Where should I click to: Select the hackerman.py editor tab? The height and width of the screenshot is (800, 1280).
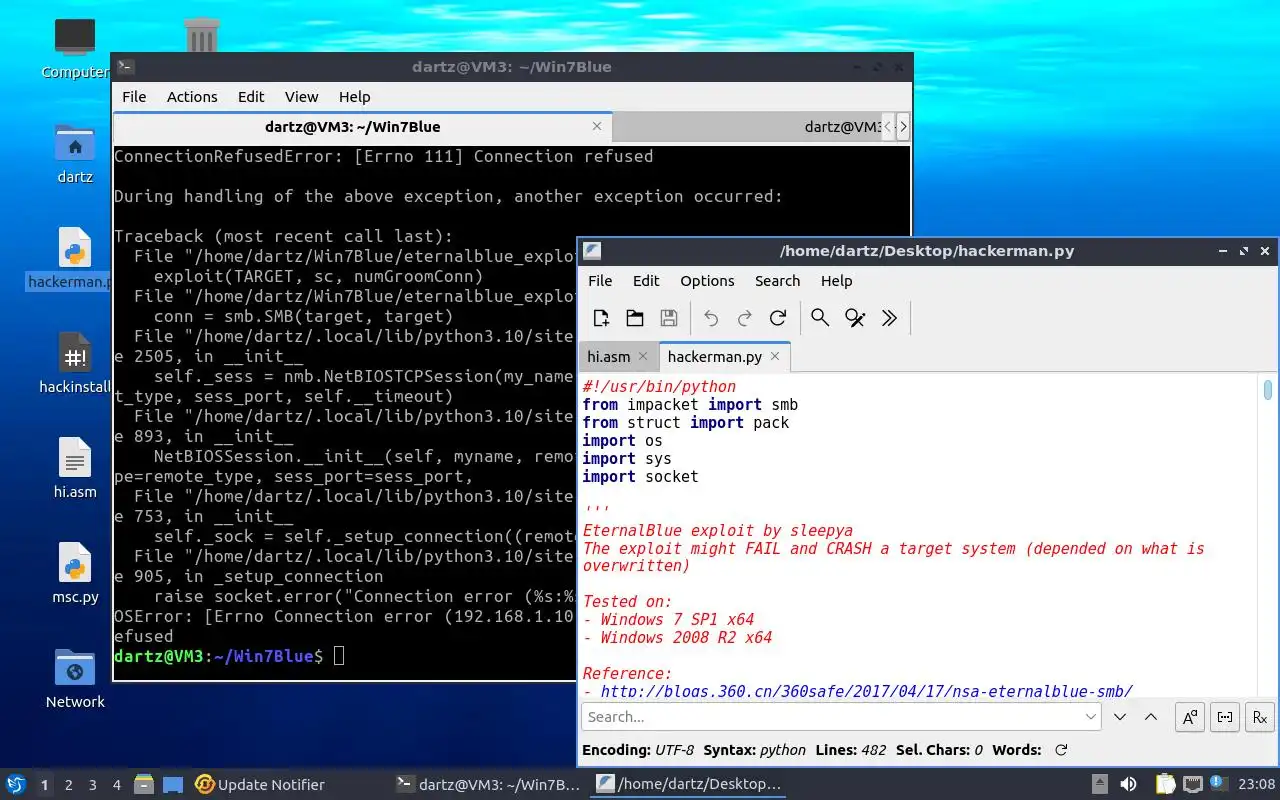click(714, 356)
